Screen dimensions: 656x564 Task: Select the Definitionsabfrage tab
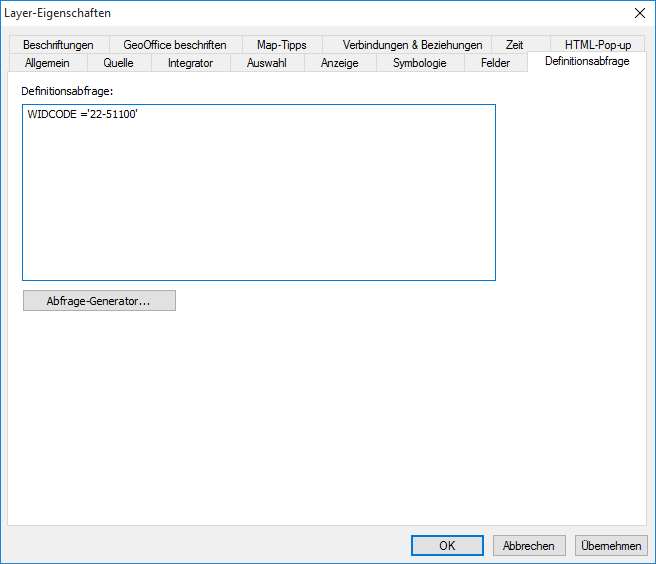587,62
